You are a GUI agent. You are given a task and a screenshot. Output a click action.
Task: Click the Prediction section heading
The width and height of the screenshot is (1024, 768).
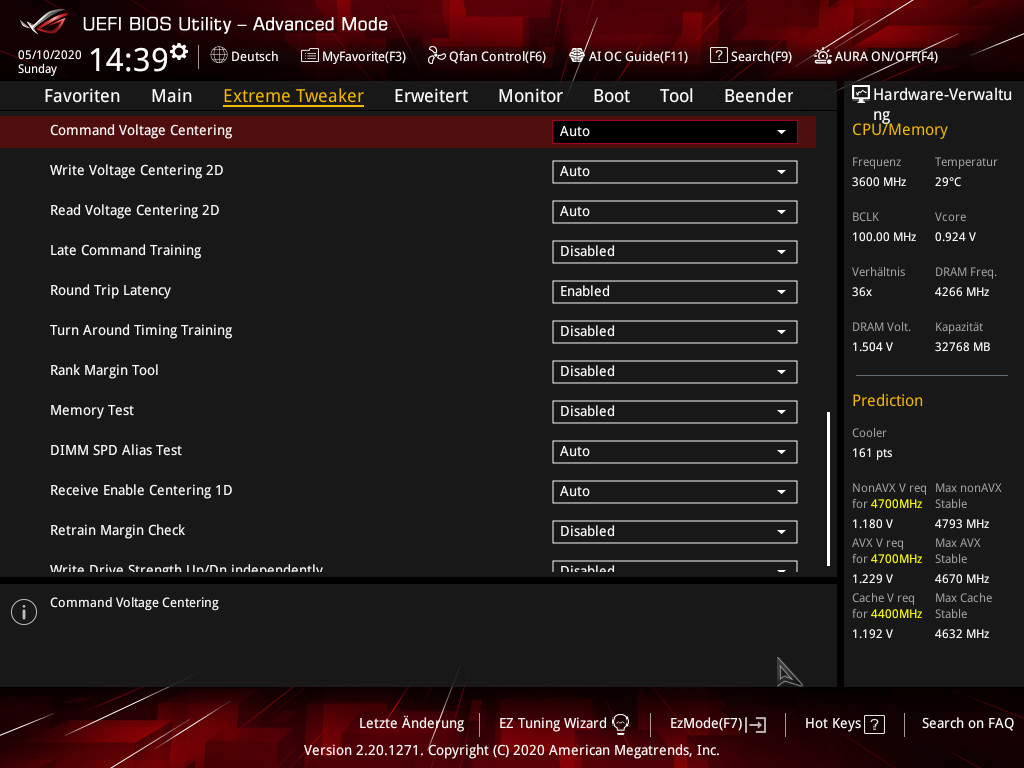pyautogui.click(x=888, y=400)
